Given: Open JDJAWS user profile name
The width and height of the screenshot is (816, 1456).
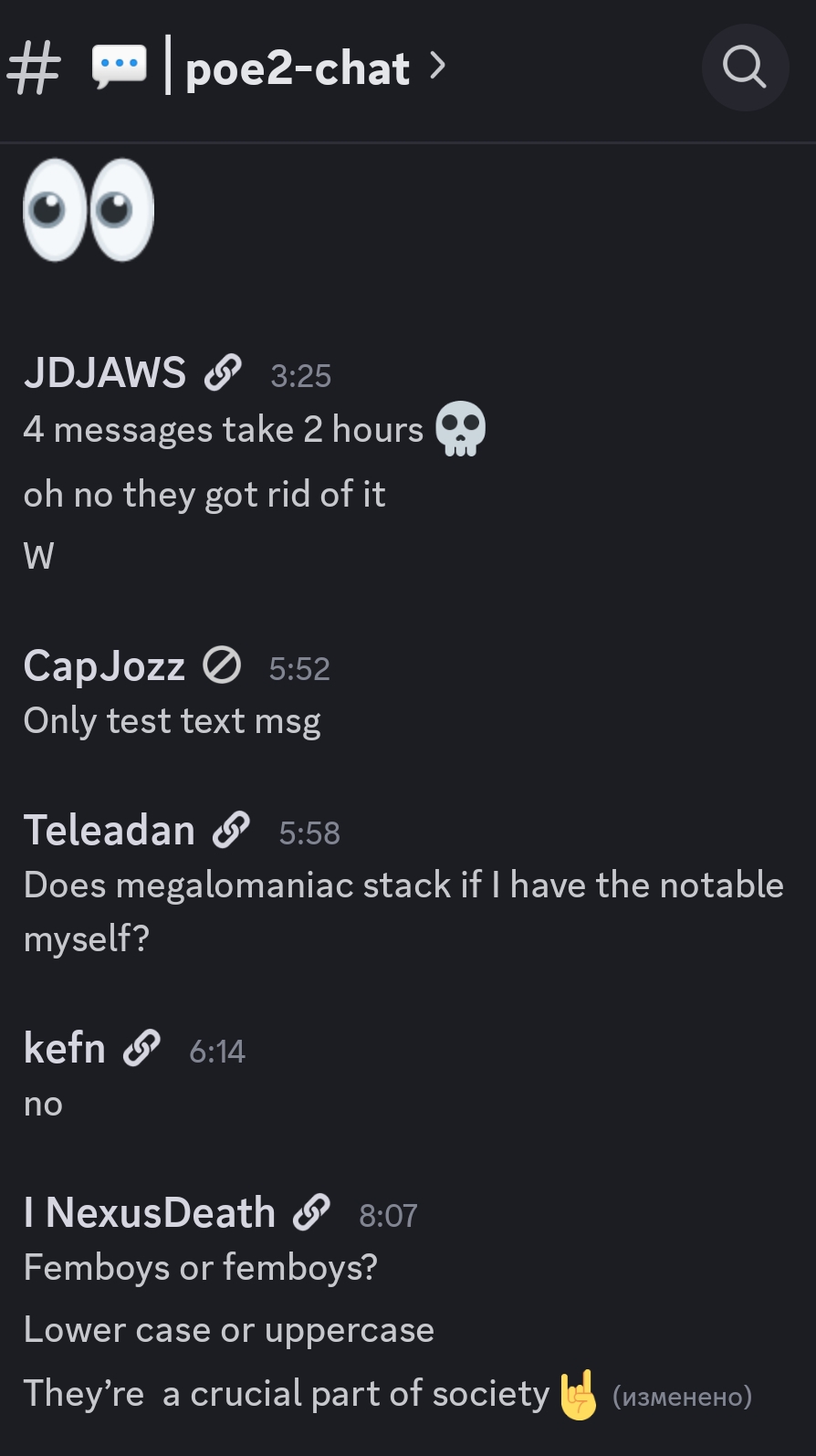Looking at the screenshot, I should pyautogui.click(x=105, y=372).
